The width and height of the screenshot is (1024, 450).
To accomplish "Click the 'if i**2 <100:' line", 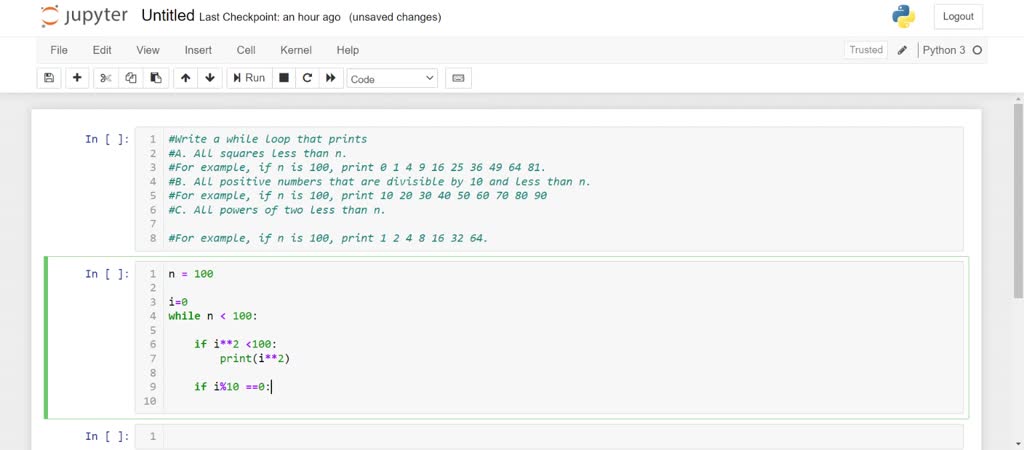I will 236,344.
